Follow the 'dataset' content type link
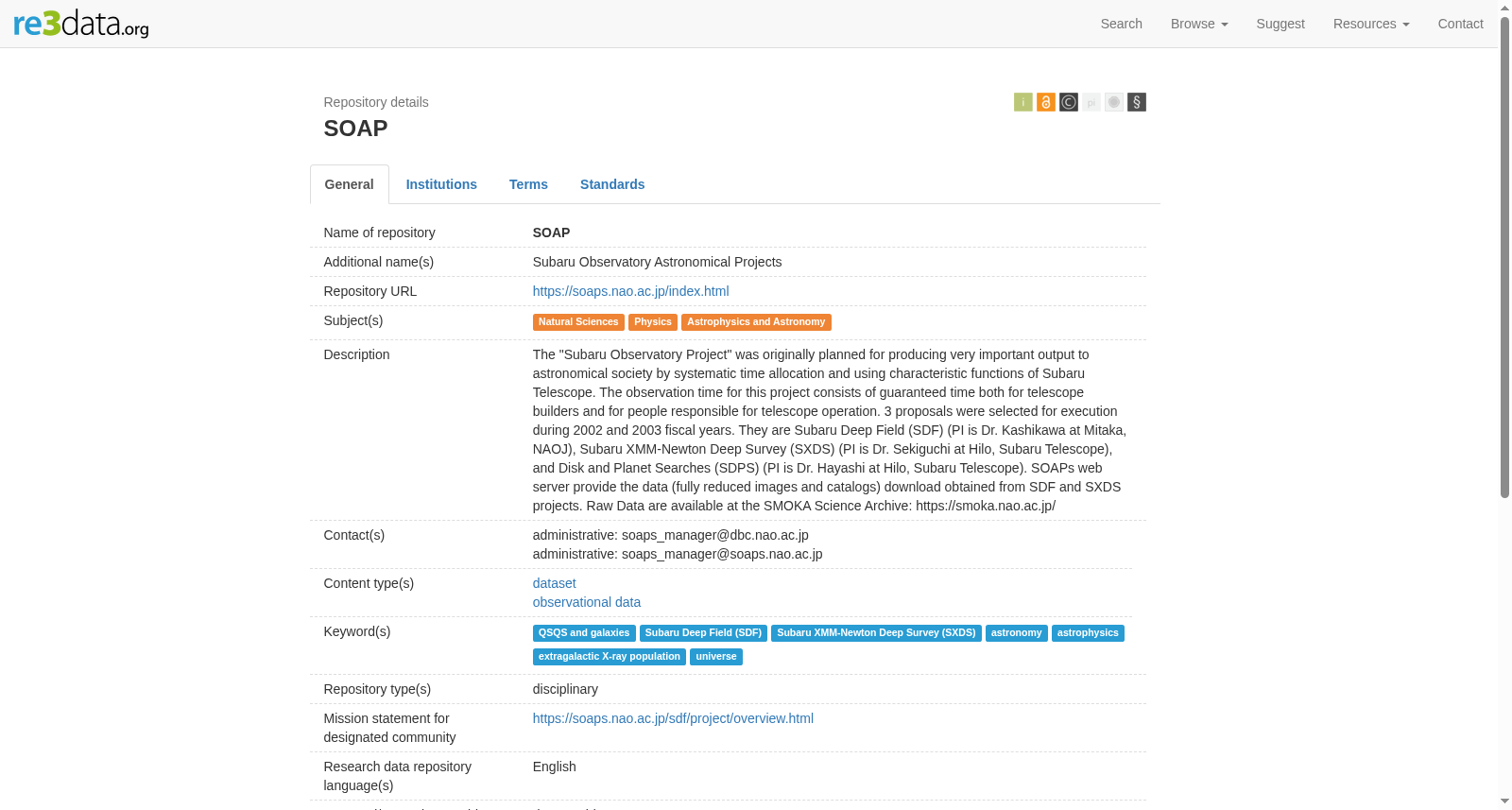The width and height of the screenshot is (1512, 810). (x=554, y=583)
